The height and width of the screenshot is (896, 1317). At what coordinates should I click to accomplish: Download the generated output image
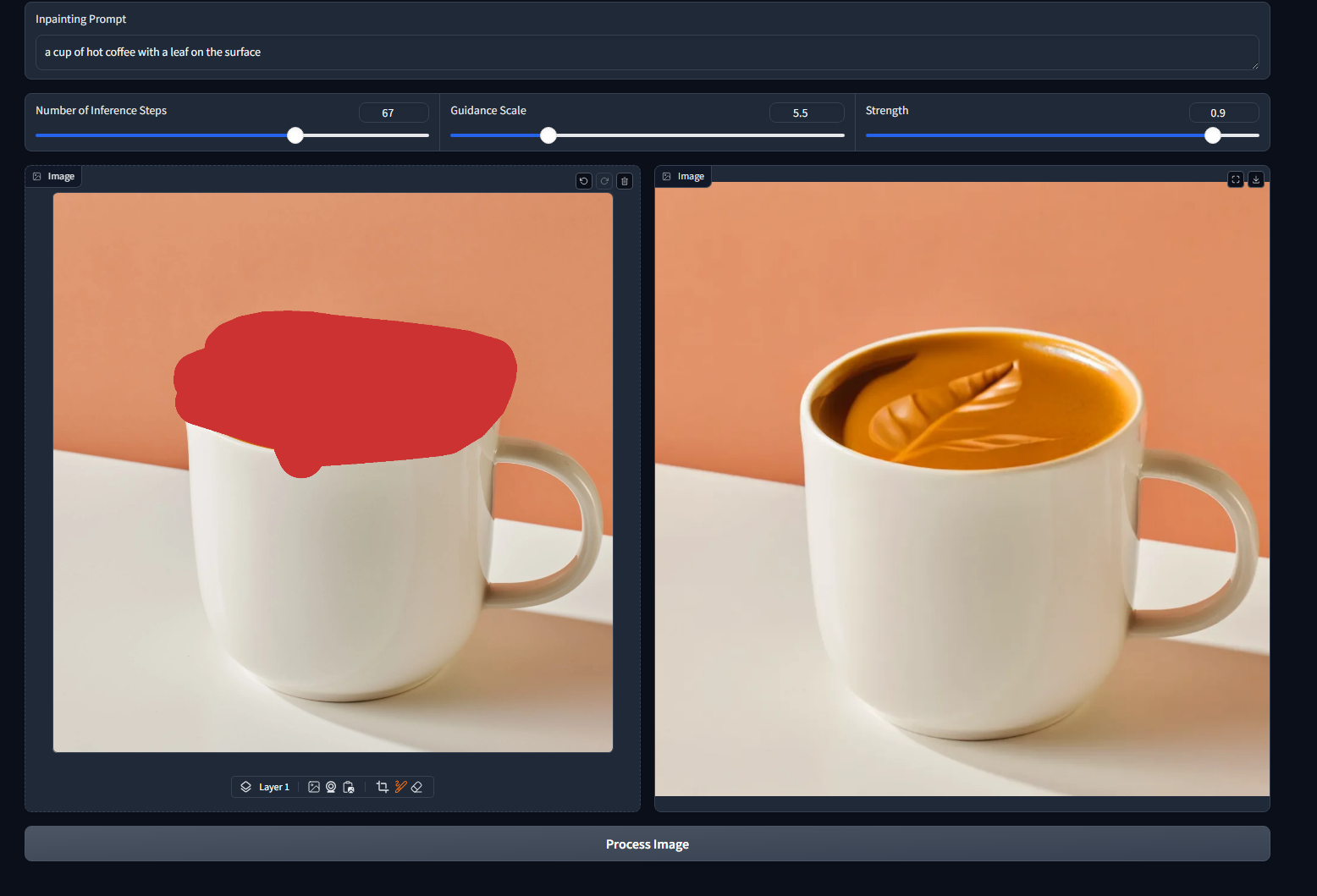1256,179
